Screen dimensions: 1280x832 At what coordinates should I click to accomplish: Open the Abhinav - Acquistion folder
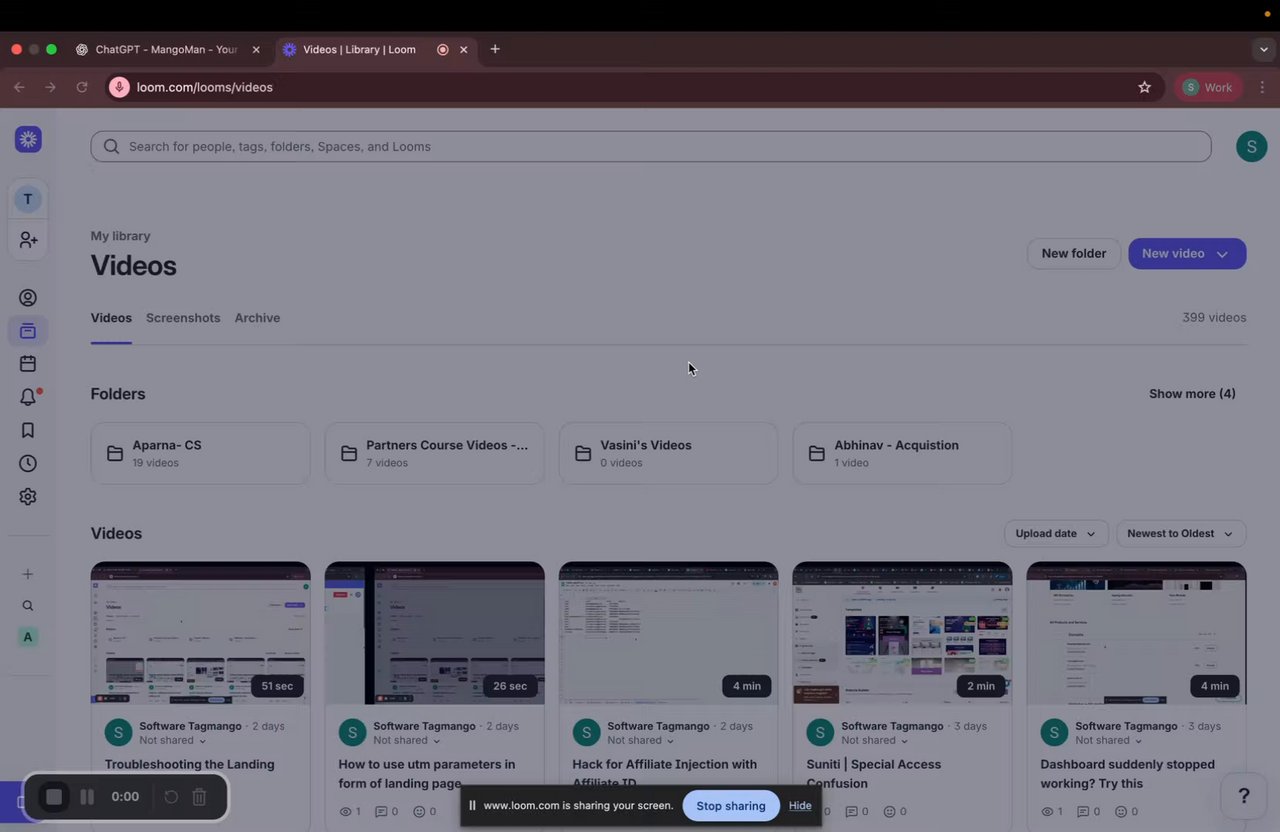point(902,453)
